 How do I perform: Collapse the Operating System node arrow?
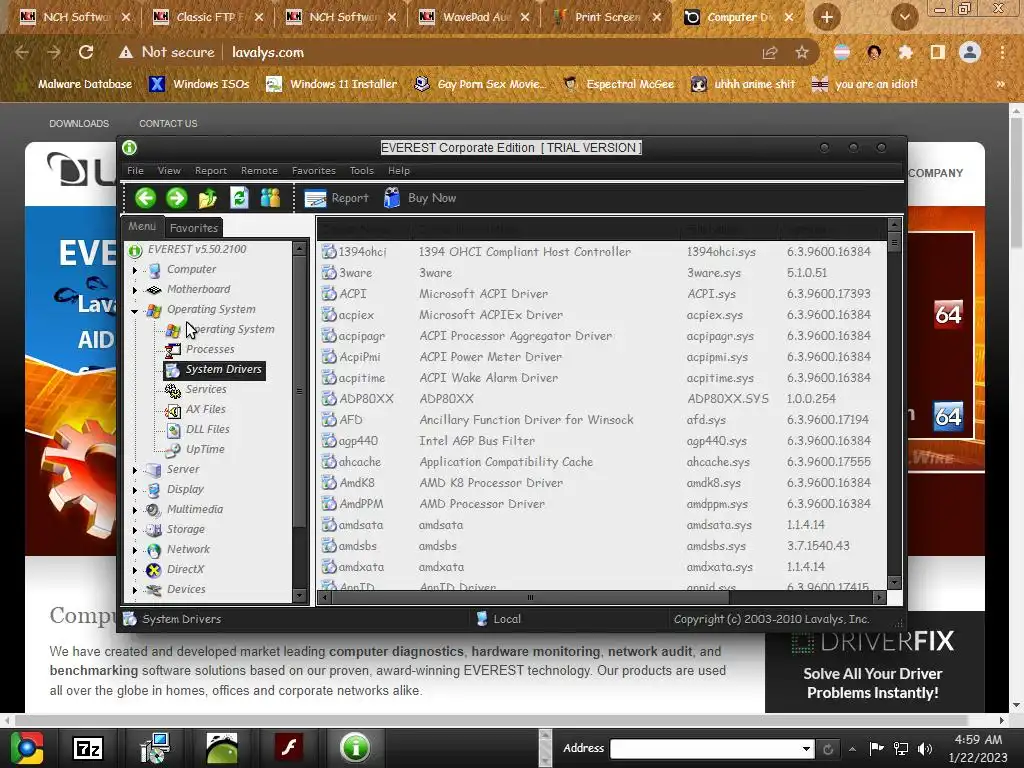[135, 311]
